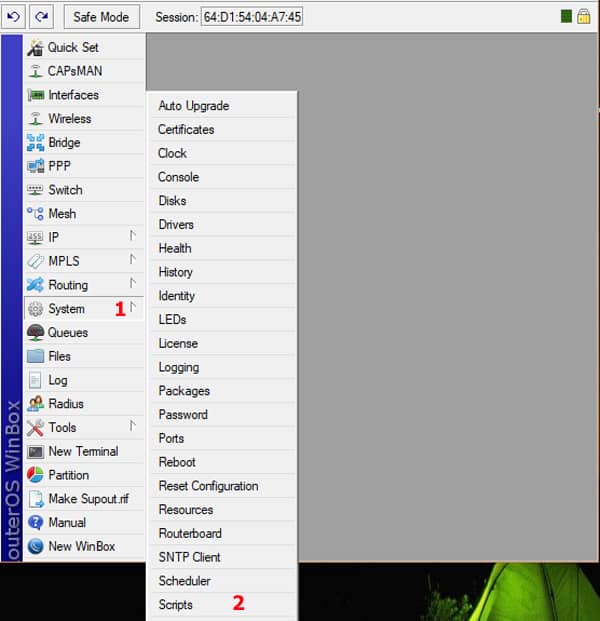Open Packages submenu entry

click(x=224, y=391)
